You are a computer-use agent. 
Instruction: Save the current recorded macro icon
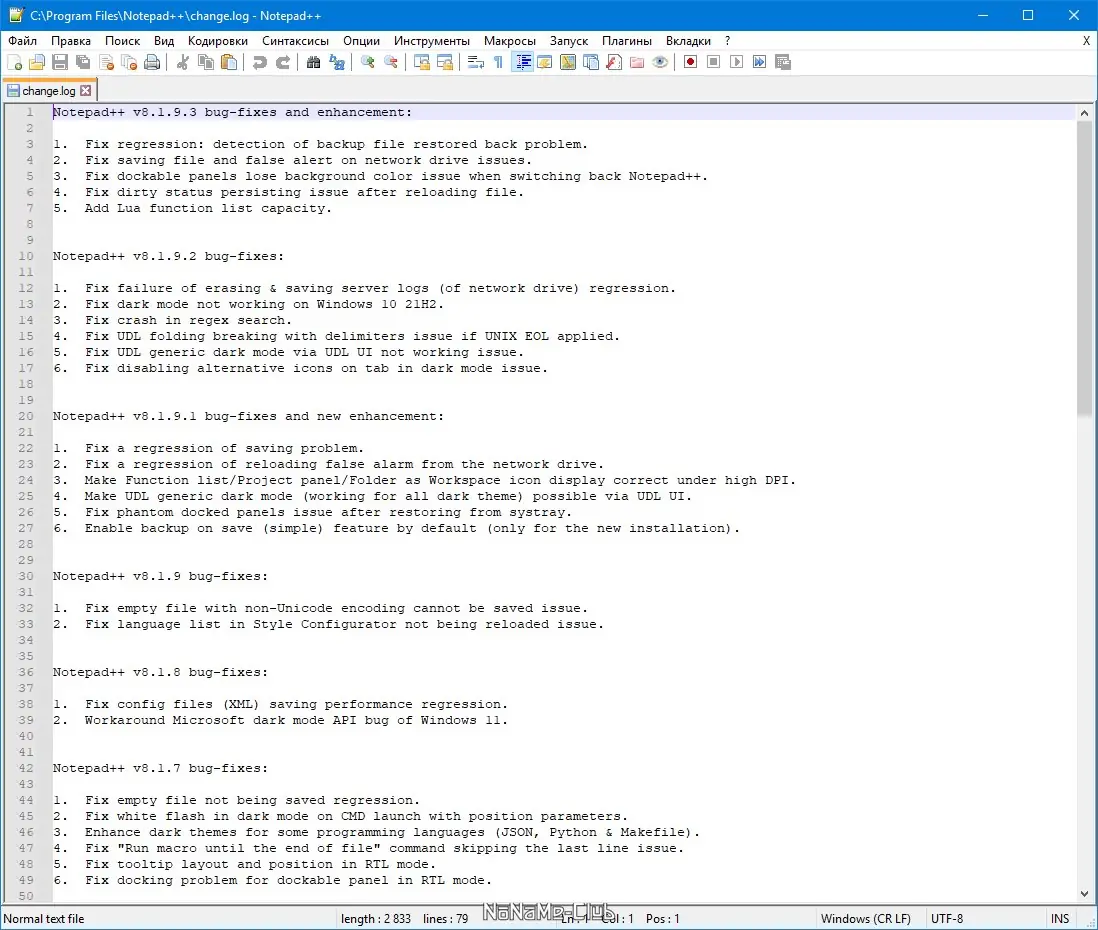click(783, 62)
